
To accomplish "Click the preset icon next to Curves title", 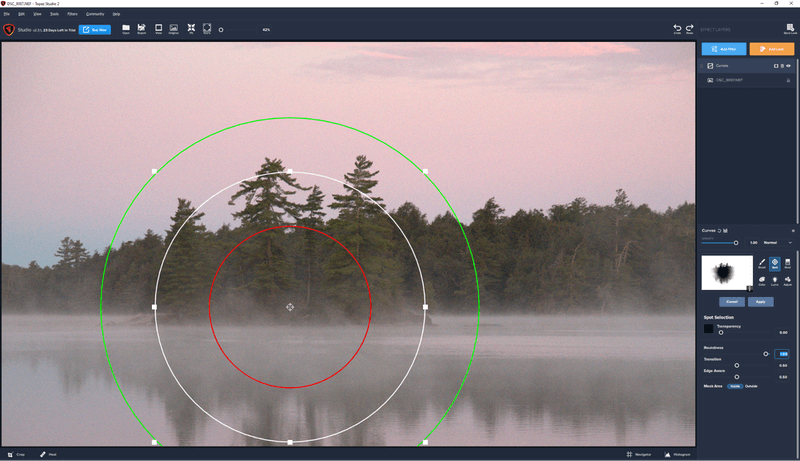I will (x=725, y=230).
